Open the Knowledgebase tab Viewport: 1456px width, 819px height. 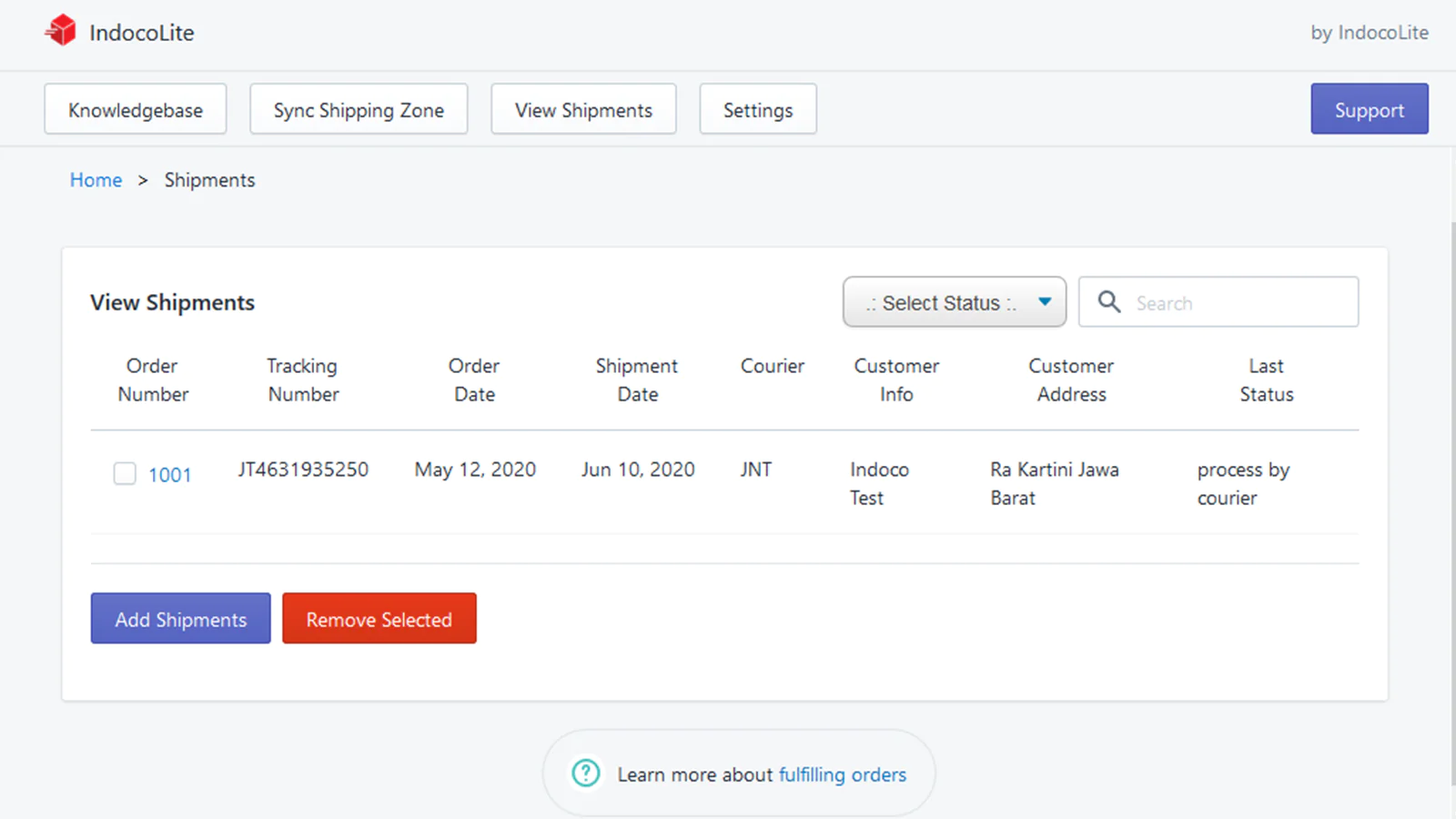(136, 109)
